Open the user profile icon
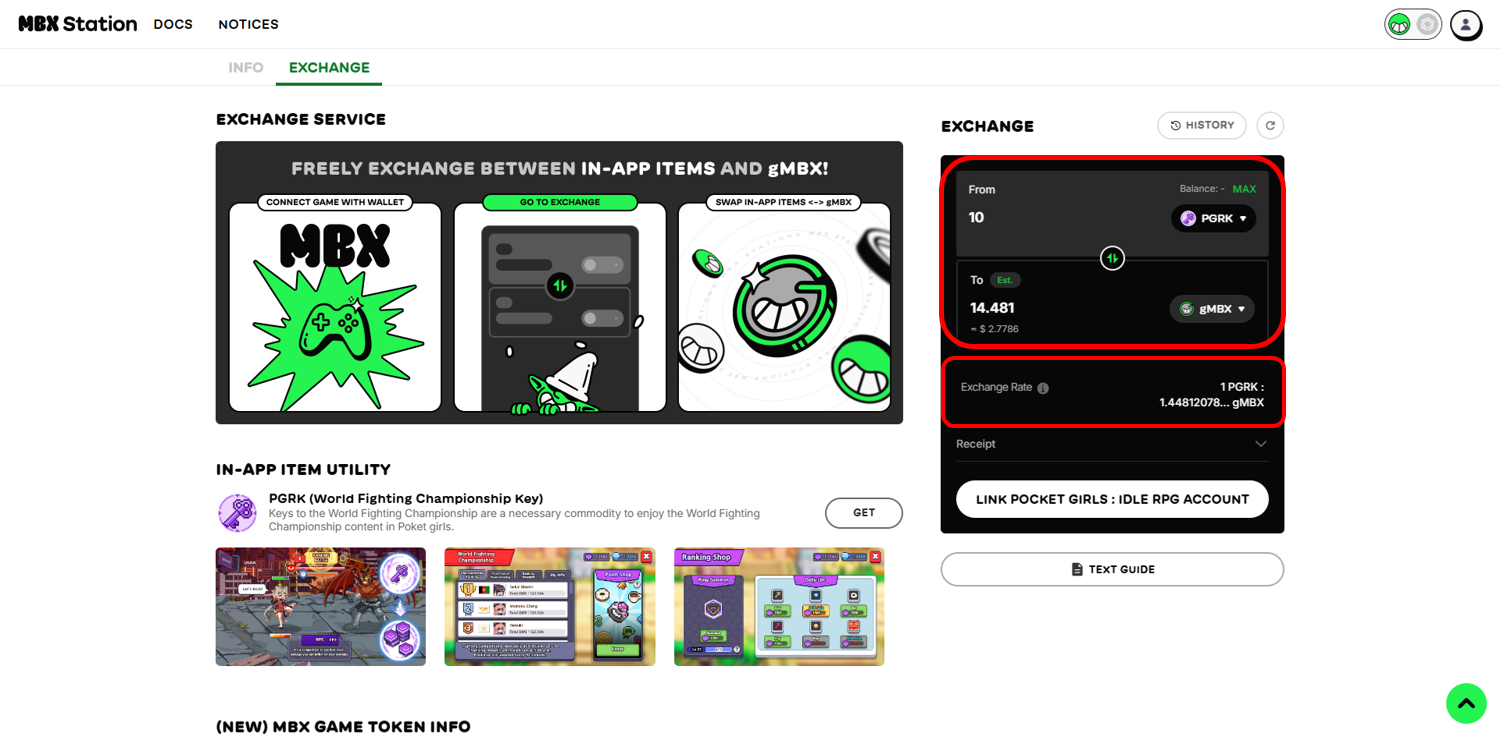This screenshot has height=737, width=1500. 1466,24
